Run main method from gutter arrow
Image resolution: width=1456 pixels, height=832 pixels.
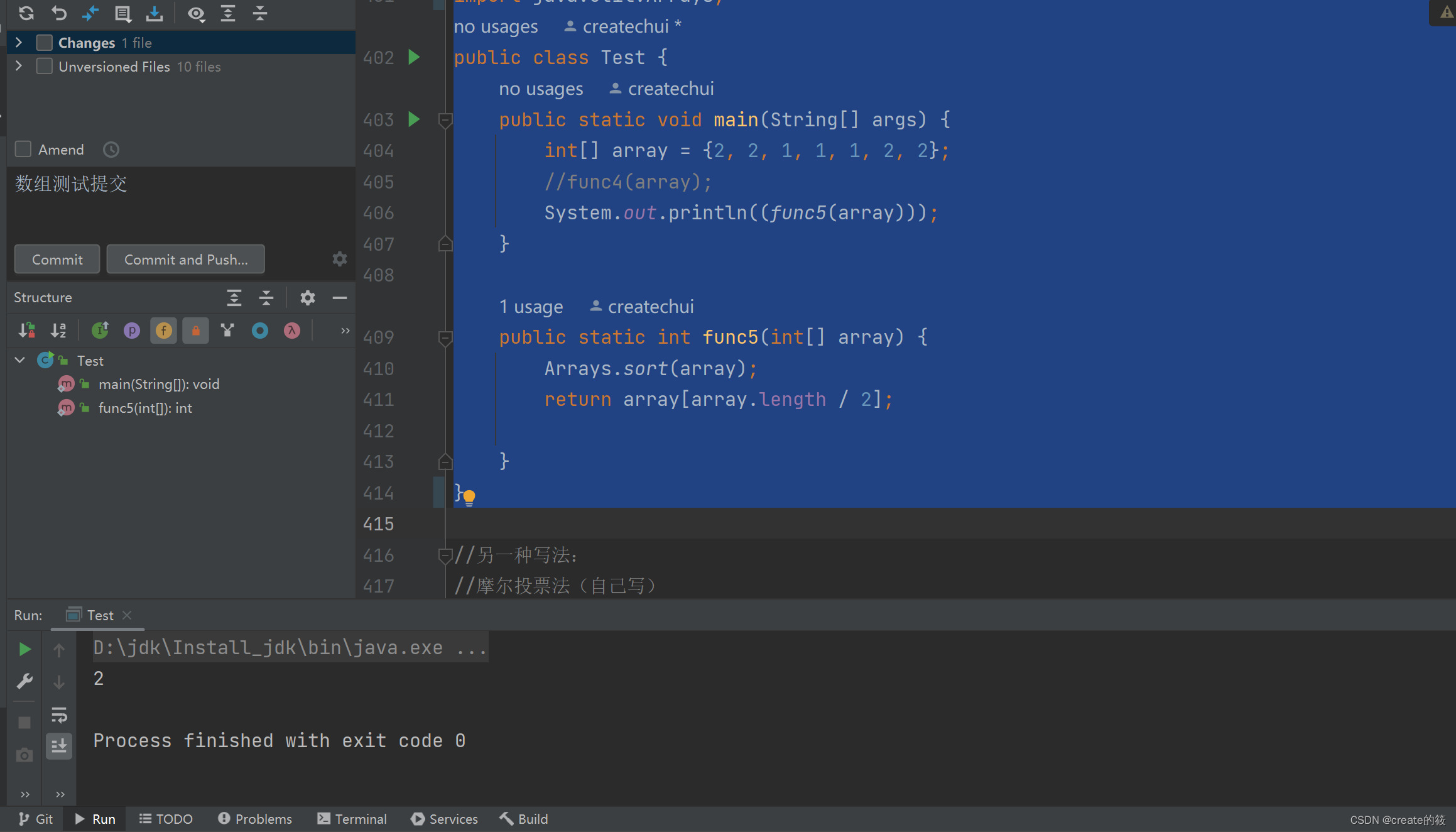click(414, 119)
